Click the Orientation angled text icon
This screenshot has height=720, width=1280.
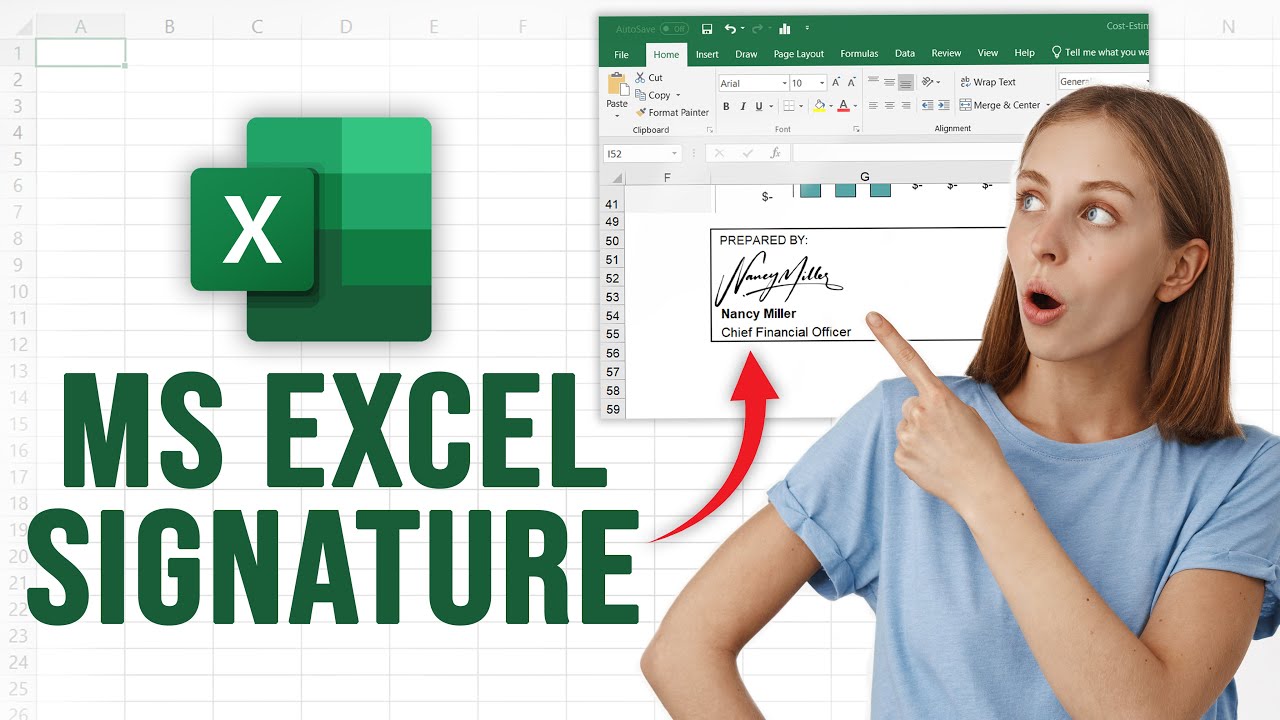[x=928, y=82]
